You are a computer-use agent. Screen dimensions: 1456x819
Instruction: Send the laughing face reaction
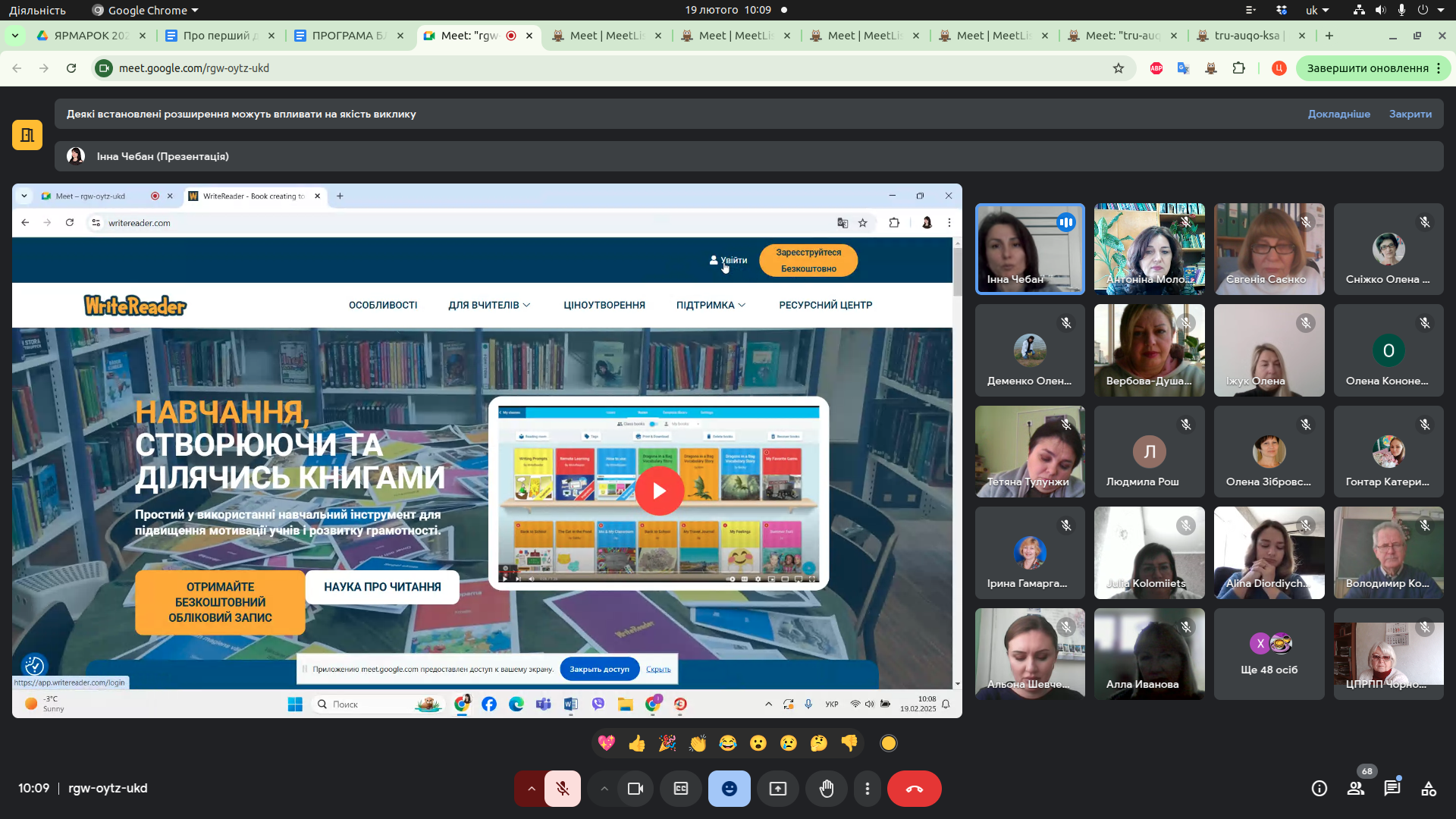728,743
